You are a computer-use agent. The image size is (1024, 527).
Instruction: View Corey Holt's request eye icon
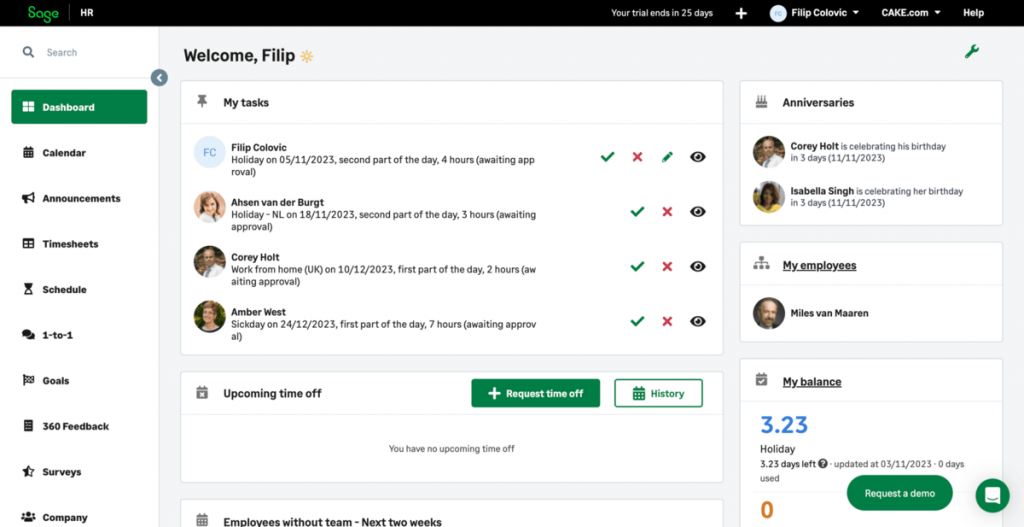pos(698,266)
